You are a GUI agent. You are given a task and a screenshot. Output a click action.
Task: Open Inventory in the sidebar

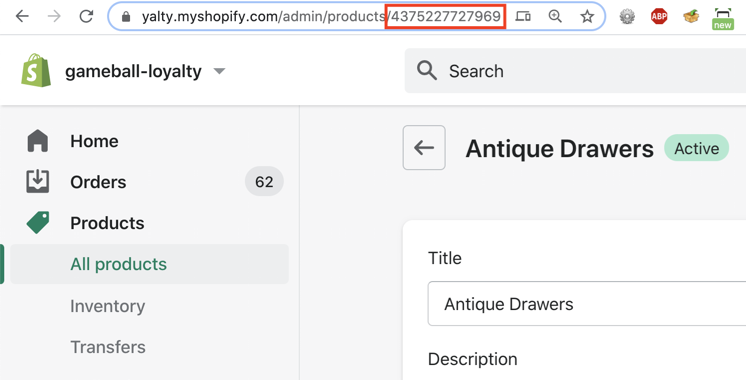108,306
